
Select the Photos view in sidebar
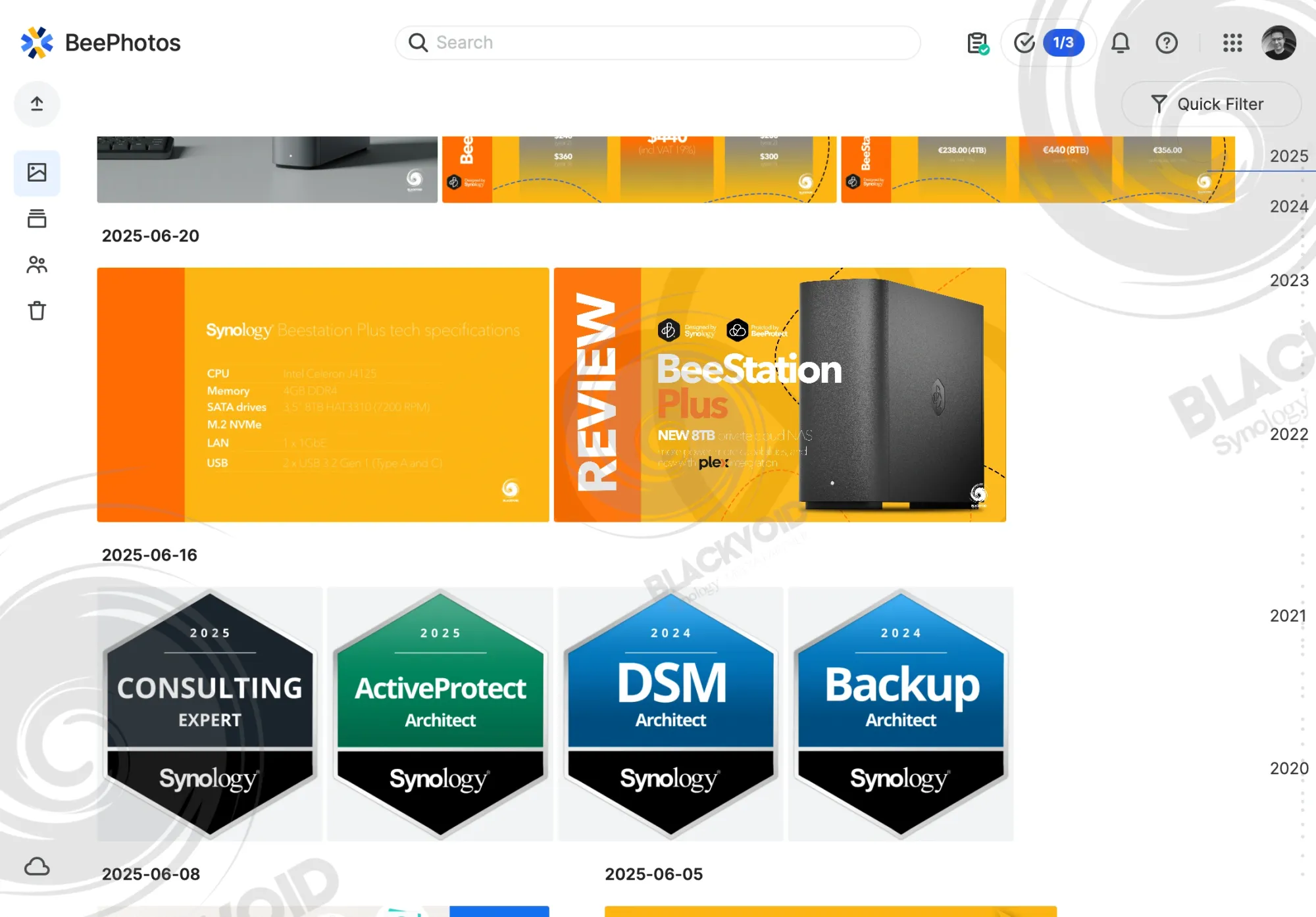37,172
